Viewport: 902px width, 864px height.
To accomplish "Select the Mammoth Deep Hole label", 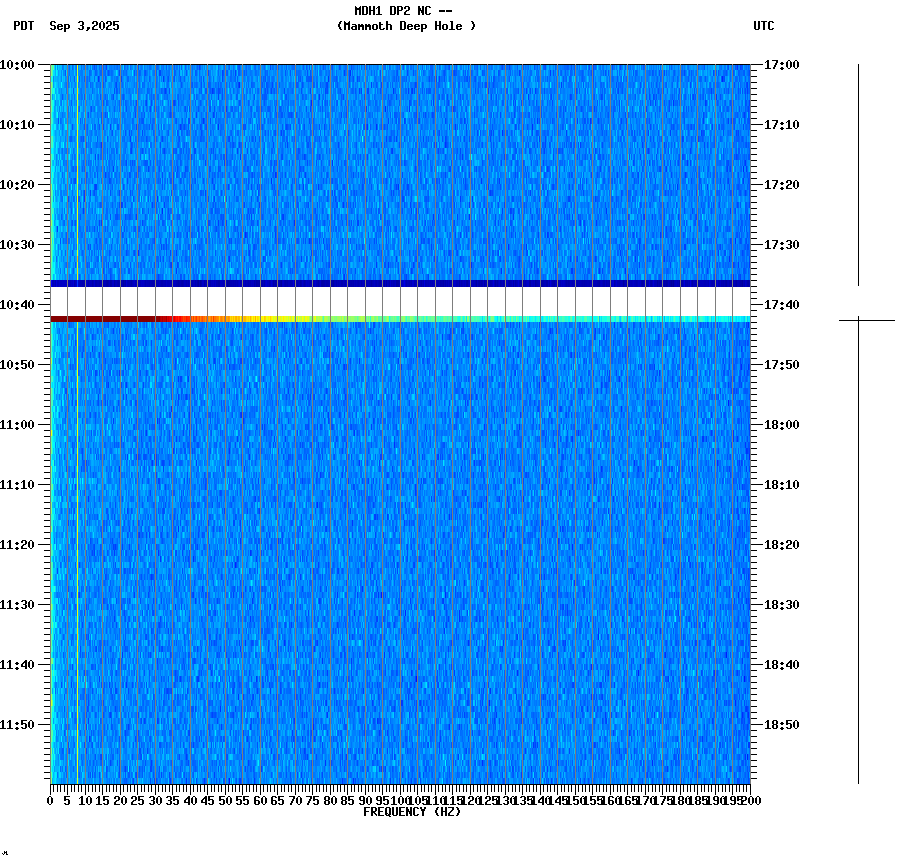I will (x=406, y=27).
